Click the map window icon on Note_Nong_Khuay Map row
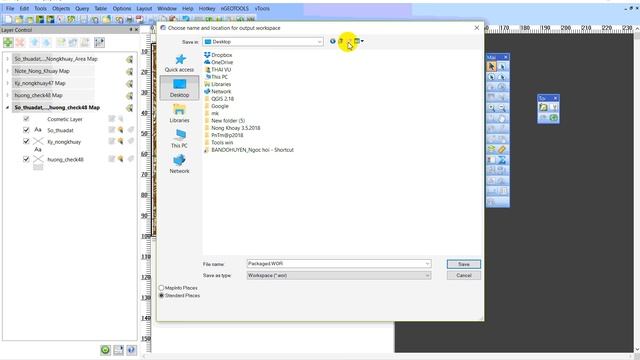The height and width of the screenshot is (360, 640). (129, 71)
